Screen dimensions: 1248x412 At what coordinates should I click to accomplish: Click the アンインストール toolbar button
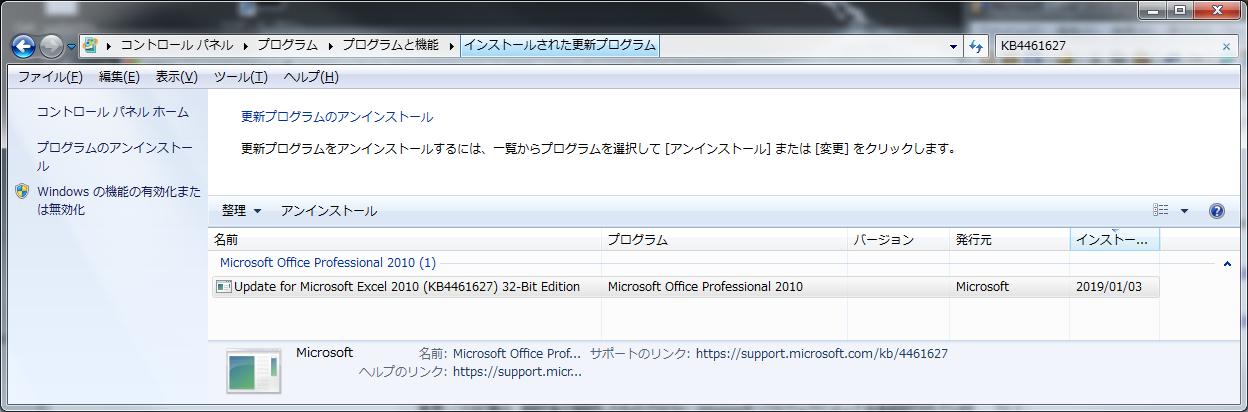[x=329, y=211]
